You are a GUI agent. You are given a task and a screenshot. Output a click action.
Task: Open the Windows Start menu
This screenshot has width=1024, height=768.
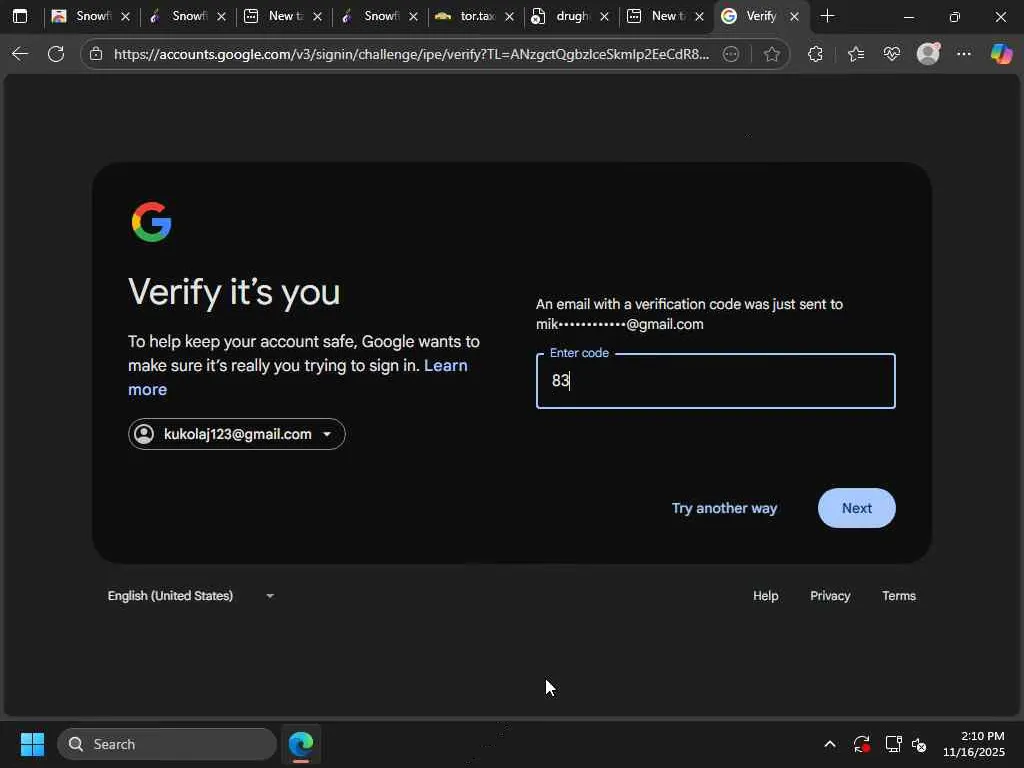pyautogui.click(x=32, y=744)
